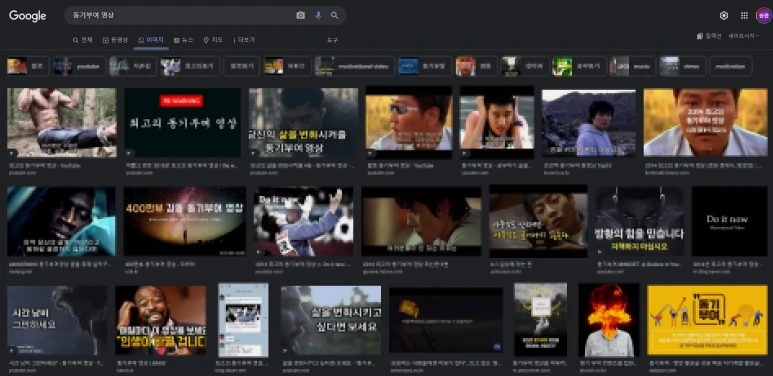The height and width of the screenshot is (376, 773).
Task: Open the shirtless man in forest thumbnail
Action: [x=62, y=123]
